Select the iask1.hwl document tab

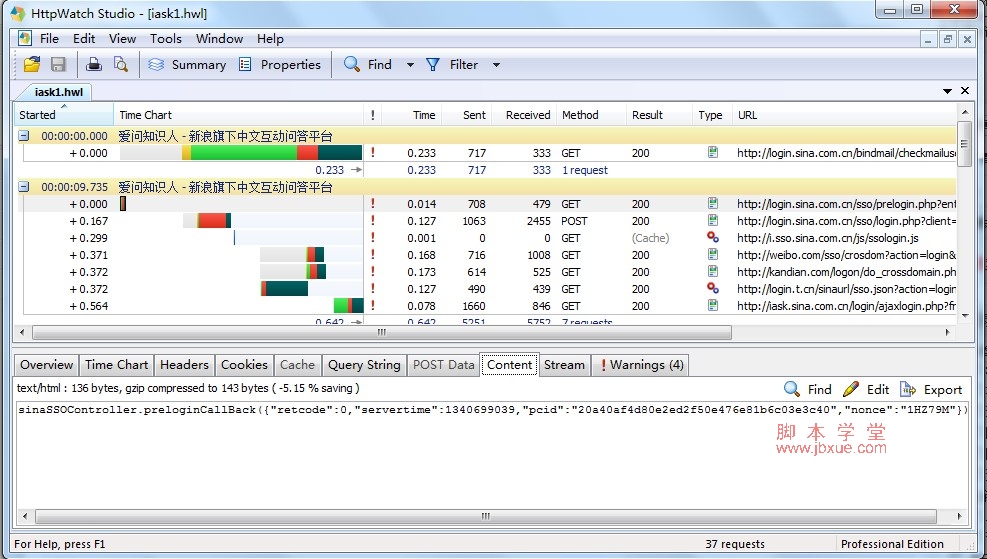(x=58, y=92)
